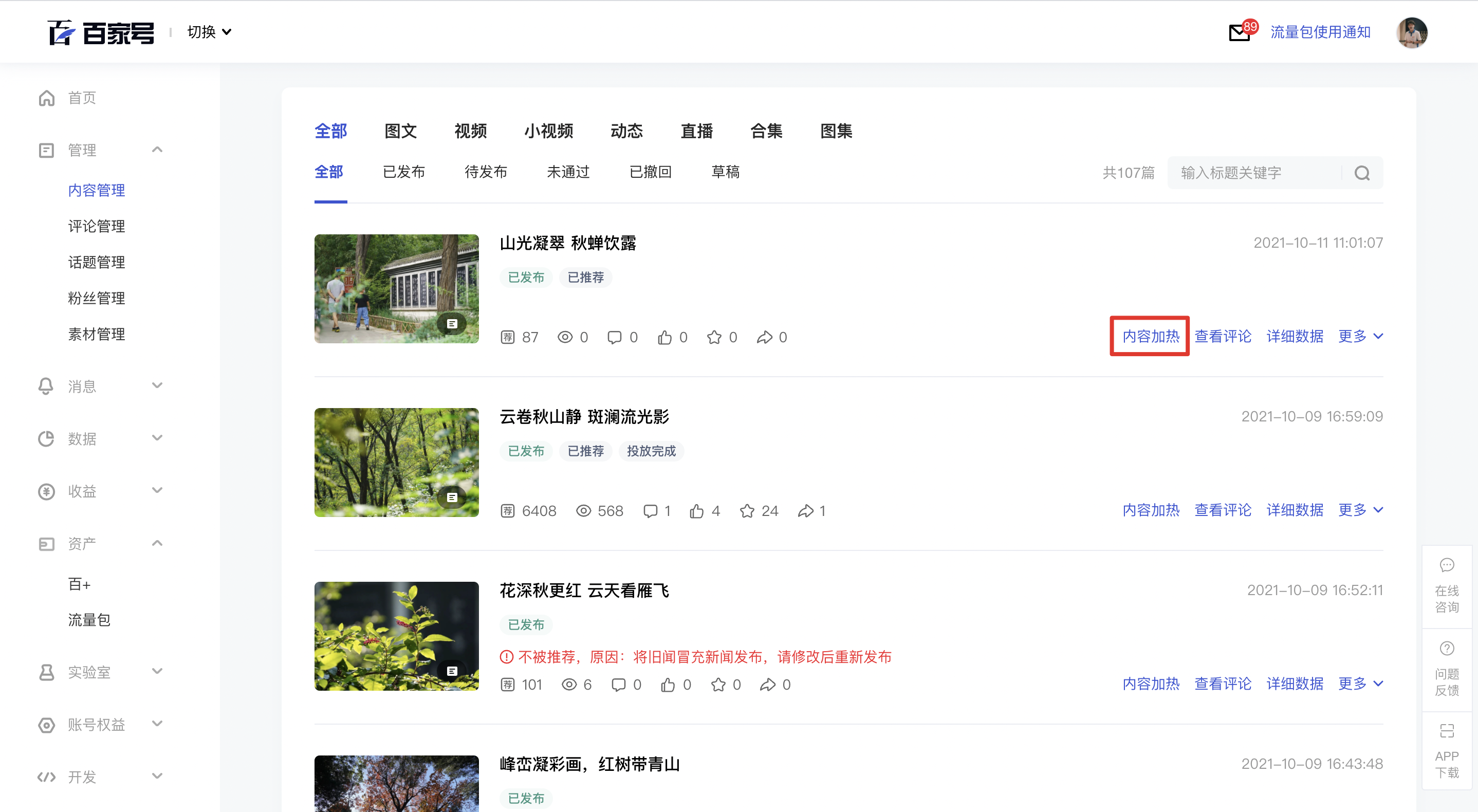Click the 账号权益 sidebar icon

point(46,725)
